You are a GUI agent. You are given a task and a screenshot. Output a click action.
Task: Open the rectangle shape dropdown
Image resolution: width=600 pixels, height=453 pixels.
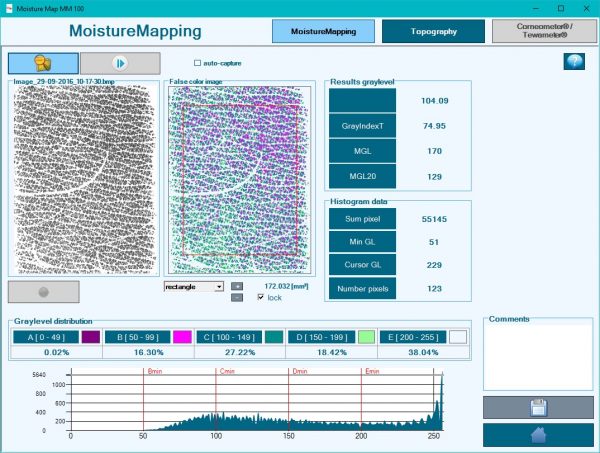[x=194, y=286]
